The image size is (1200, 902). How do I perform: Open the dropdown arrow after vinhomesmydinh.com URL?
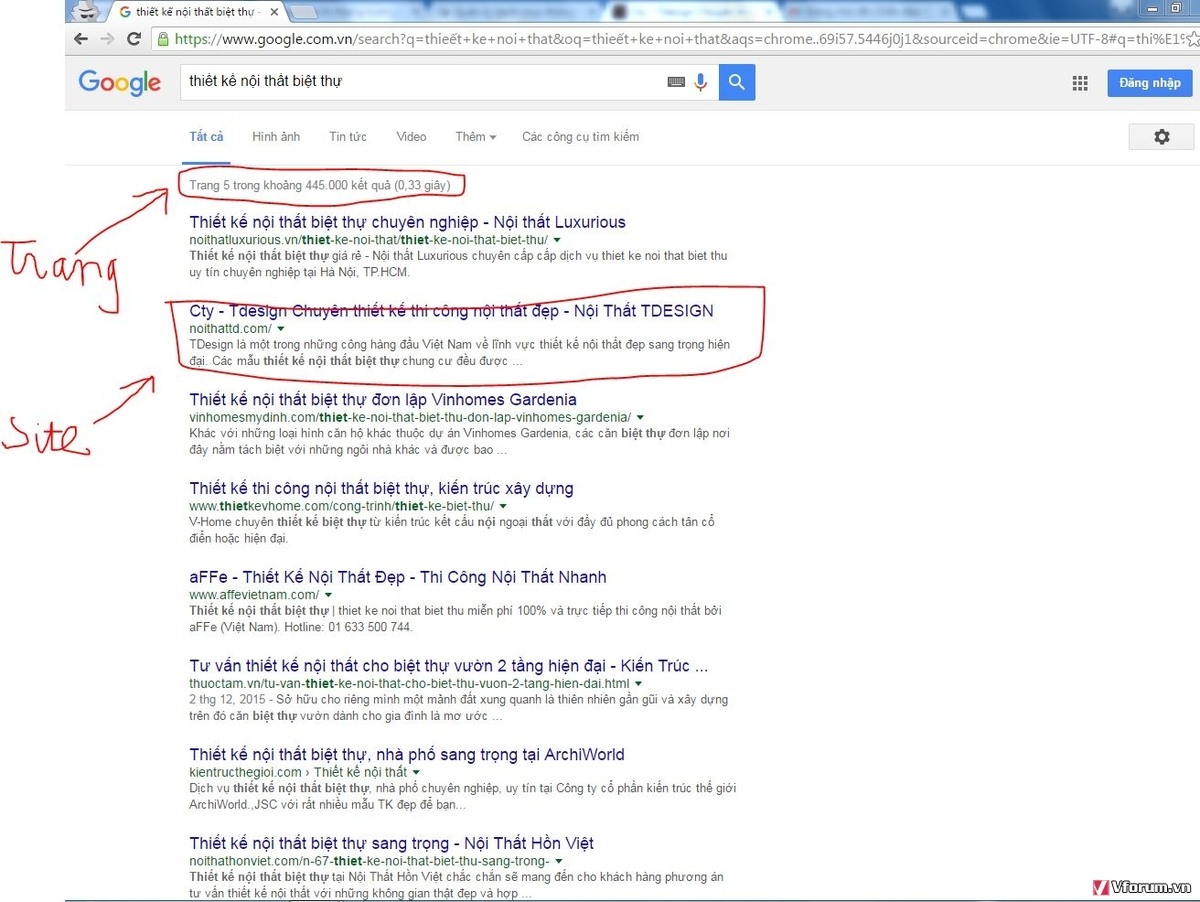point(640,417)
